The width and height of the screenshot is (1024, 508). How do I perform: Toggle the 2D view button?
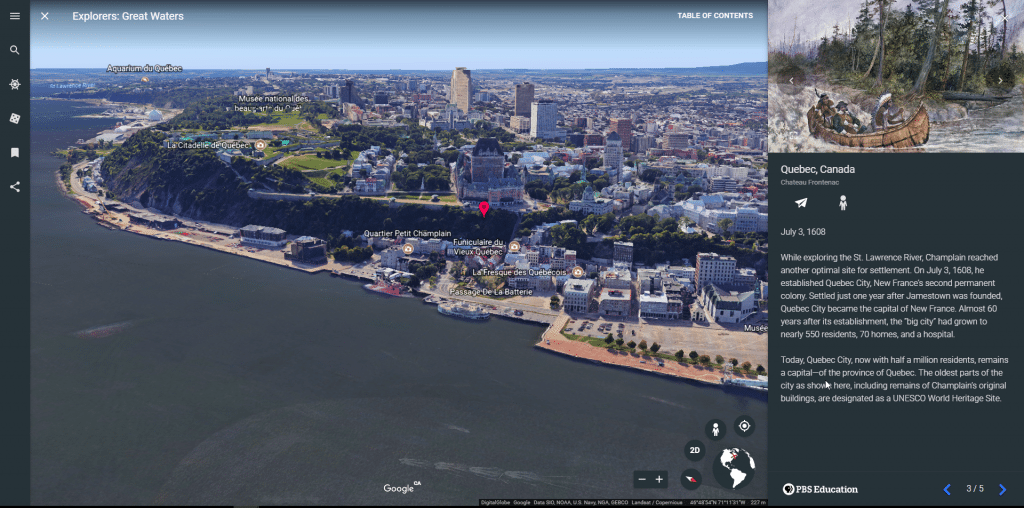pos(695,450)
